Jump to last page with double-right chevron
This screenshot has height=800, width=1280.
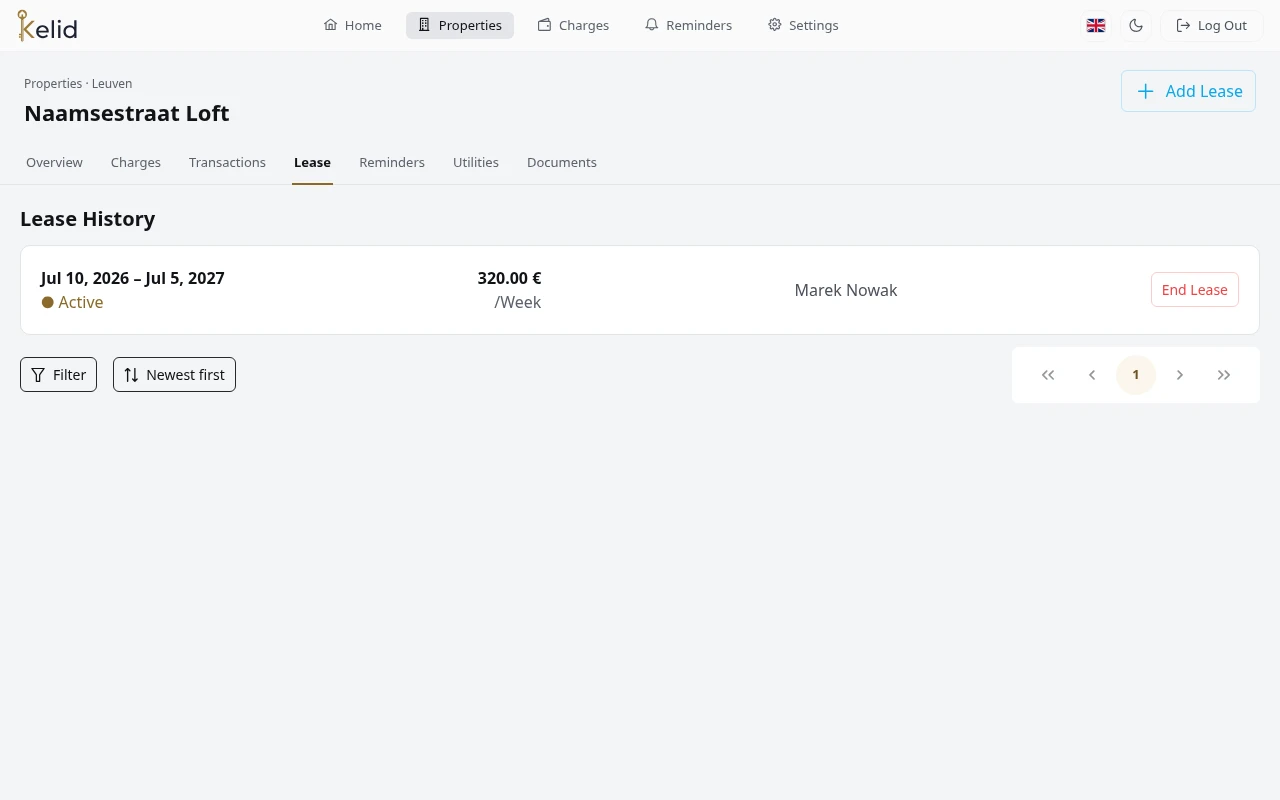1224,375
